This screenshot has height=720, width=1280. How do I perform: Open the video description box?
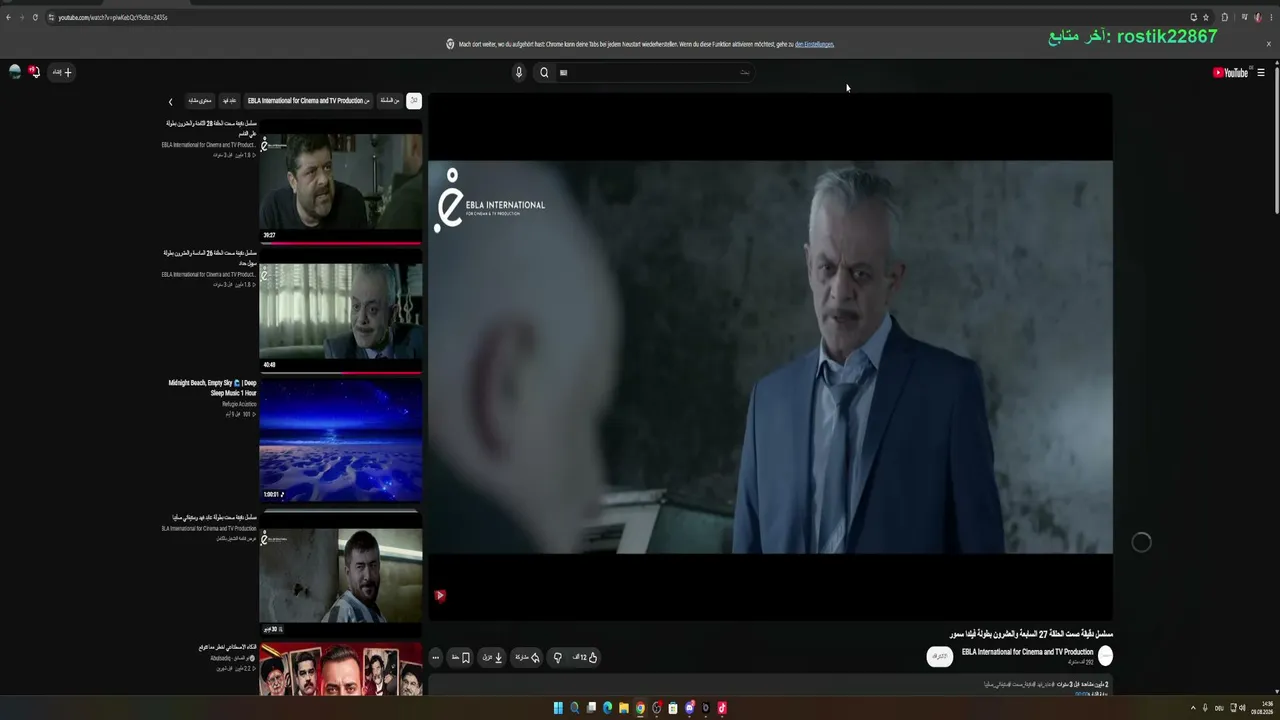[770, 686]
